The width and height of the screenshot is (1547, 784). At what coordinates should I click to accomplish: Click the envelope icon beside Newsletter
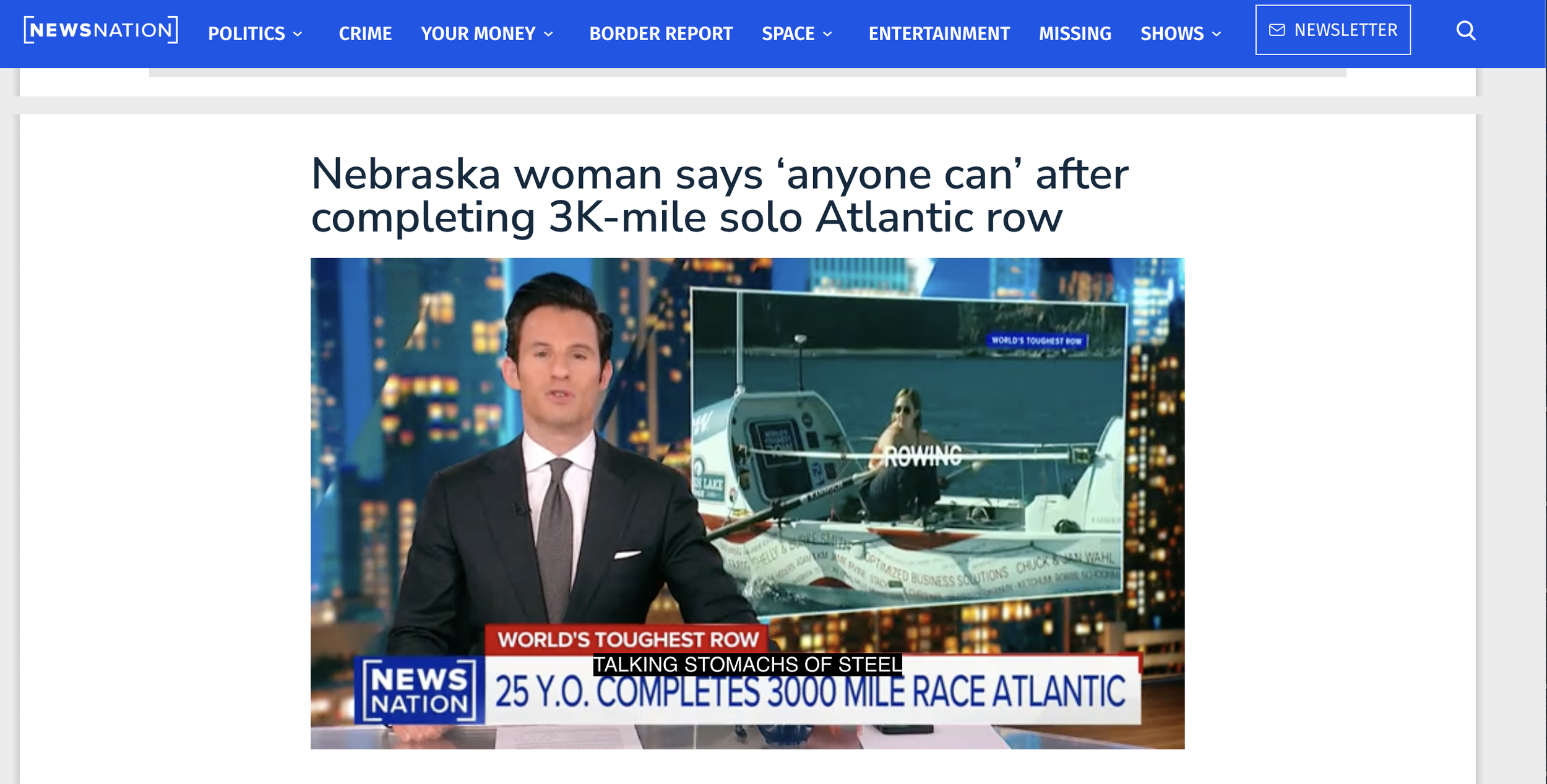[1277, 30]
